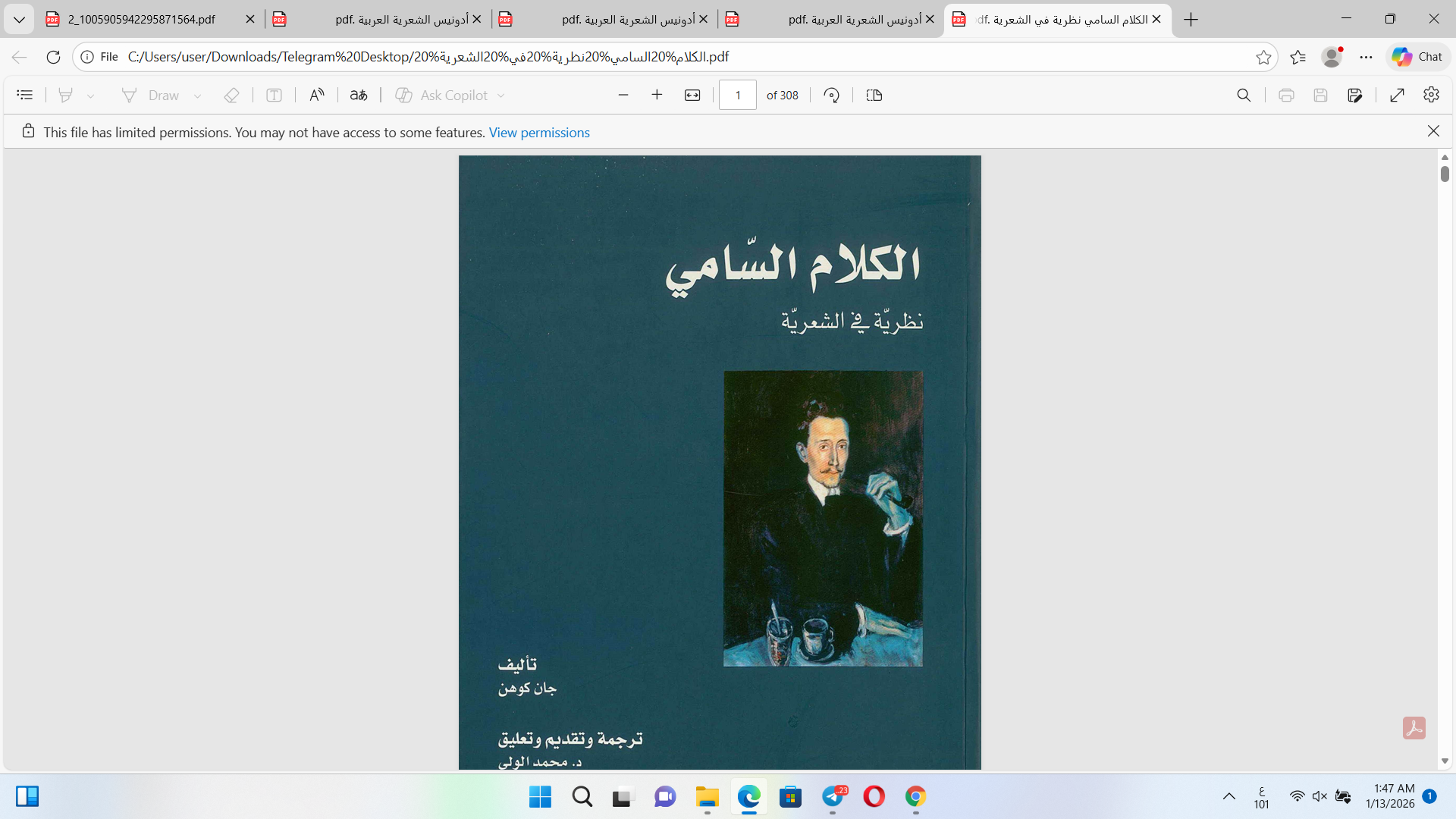This screenshot has height=819, width=1456.
Task: Click the browser Back arrow
Action: pyautogui.click(x=20, y=57)
